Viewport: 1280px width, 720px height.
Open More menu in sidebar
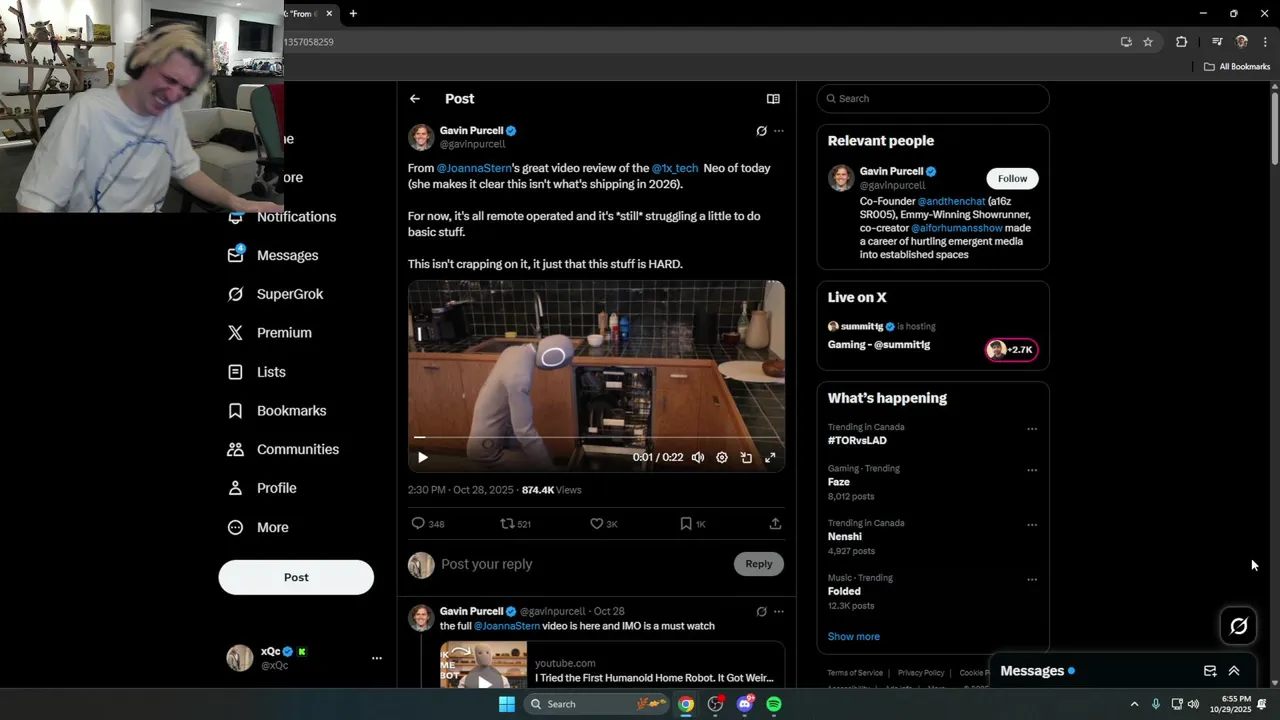click(258, 527)
